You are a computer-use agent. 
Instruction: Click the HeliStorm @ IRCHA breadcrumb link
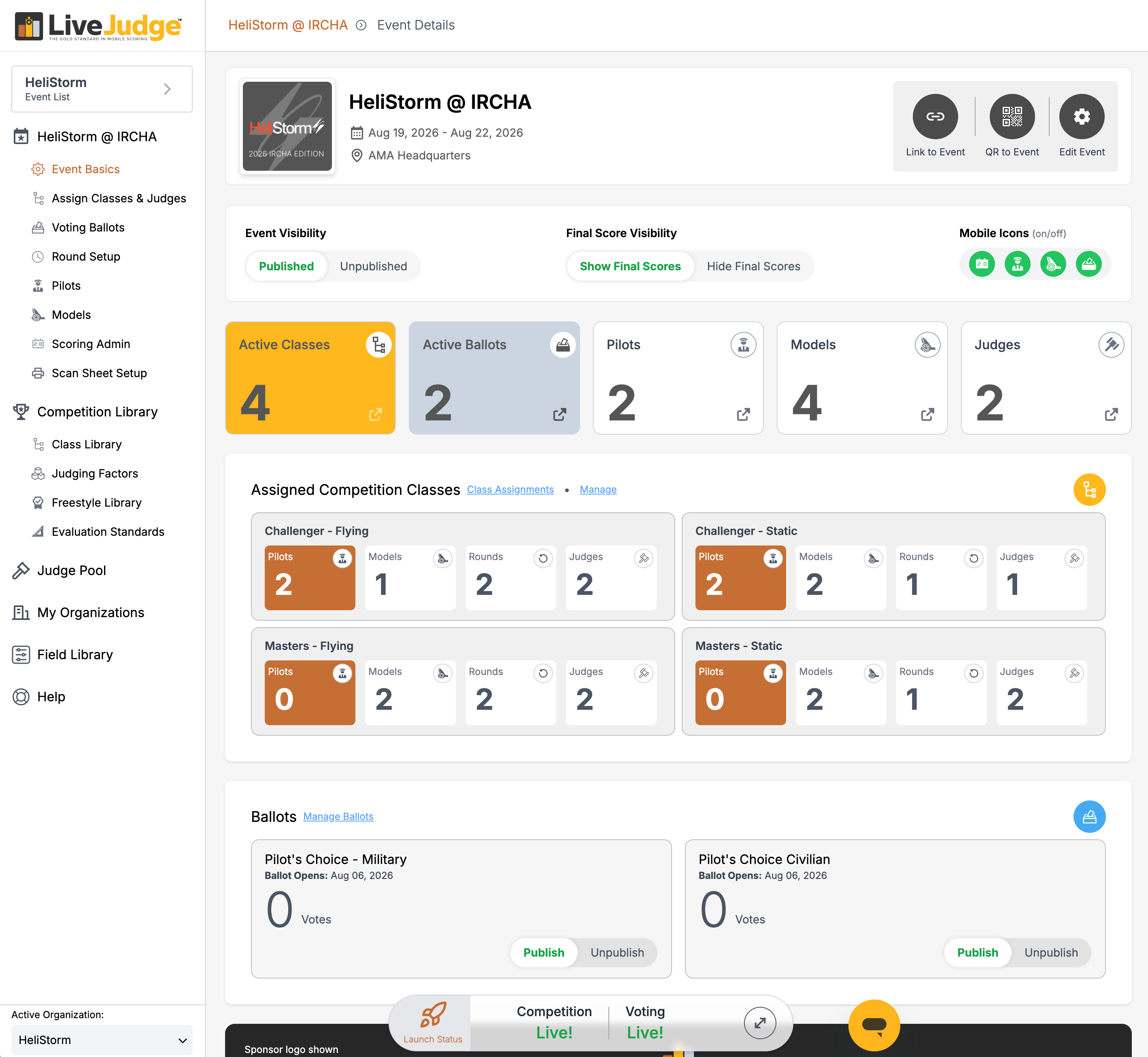(x=288, y=25)
